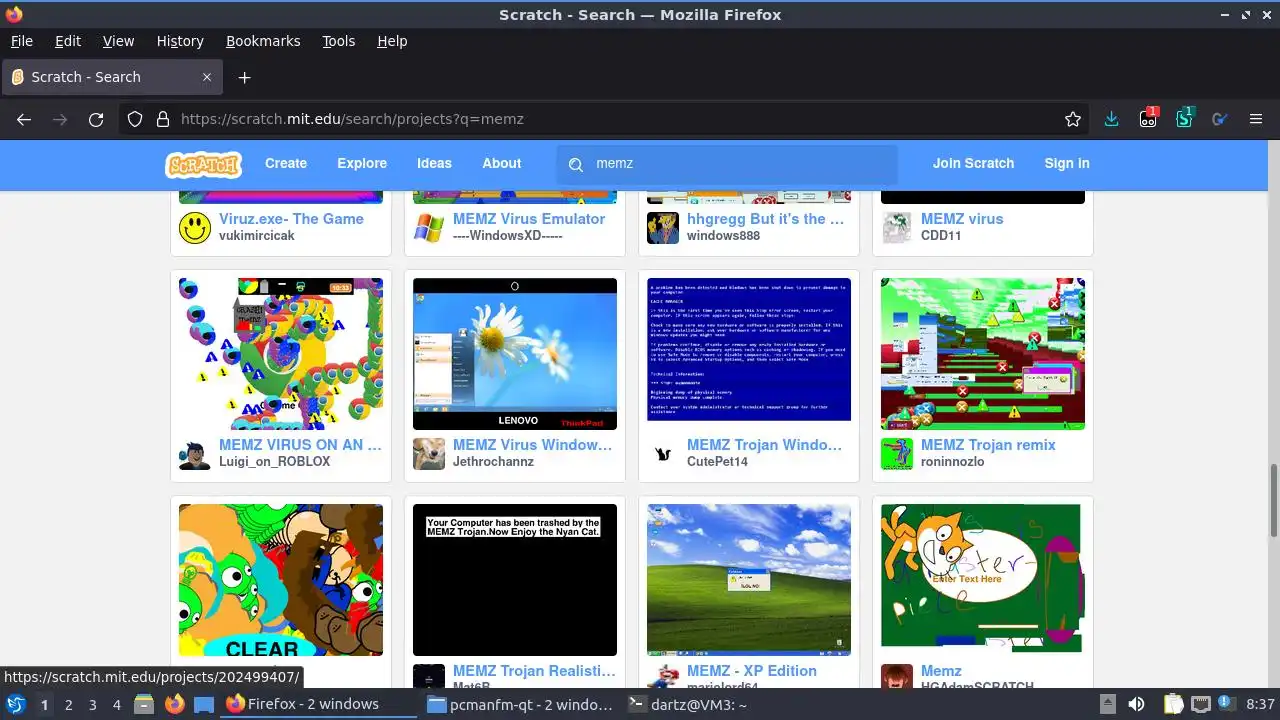Click the yellow smiley avatar of vukimircicak
This screenshot has height=720, width=1280.
pyautogui.click(x=195, y=227)
